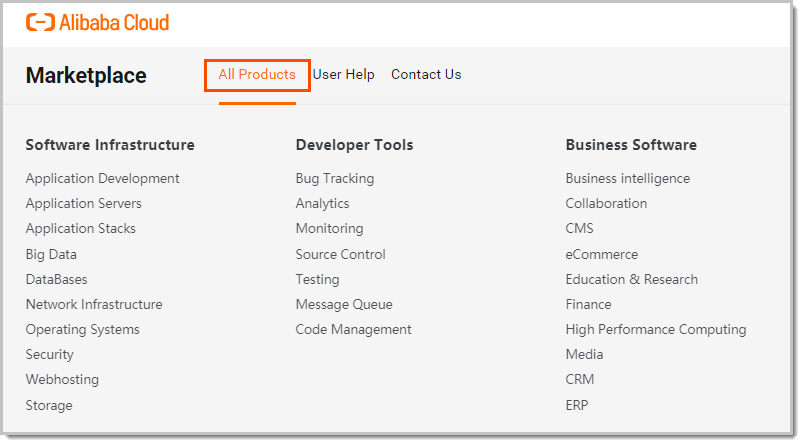Screen dimensions: 803x445
Task: Go to User Help
Action: pyautogui.click(x=343, y=75)
